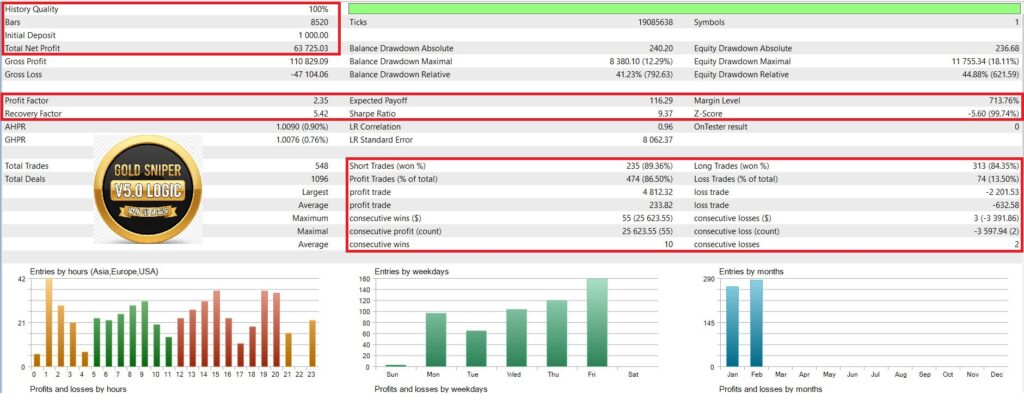Screen dimensions: 1024x405
Task: Click the Entries by weekdays chart title
Action: (x=415, y=271)
